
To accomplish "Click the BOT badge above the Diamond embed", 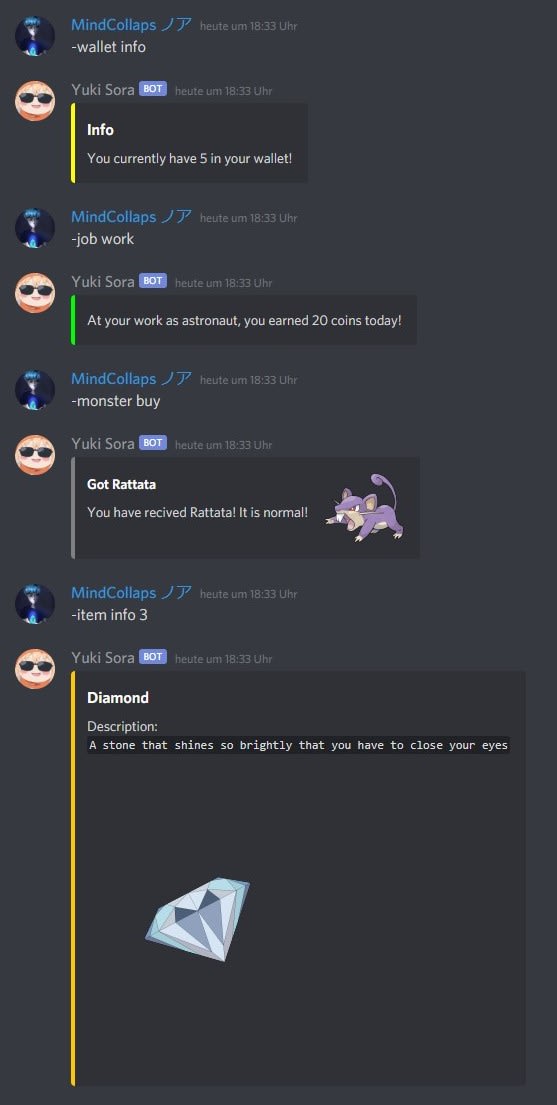I will point(153,657).
